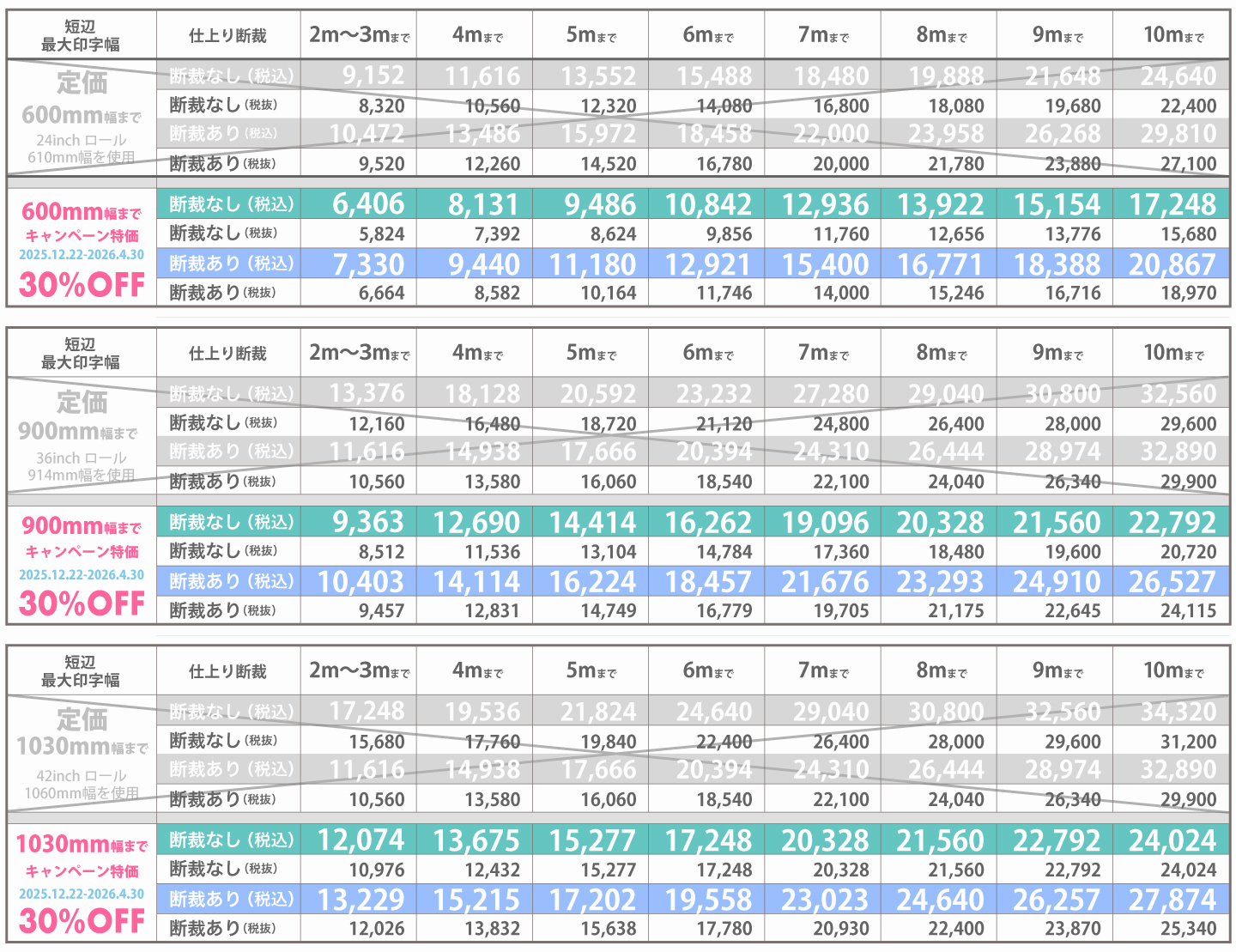Click the 1030mm campaign 30%OFF label
Viewport: 1236px width, 952px height.
tap(82, 921)
